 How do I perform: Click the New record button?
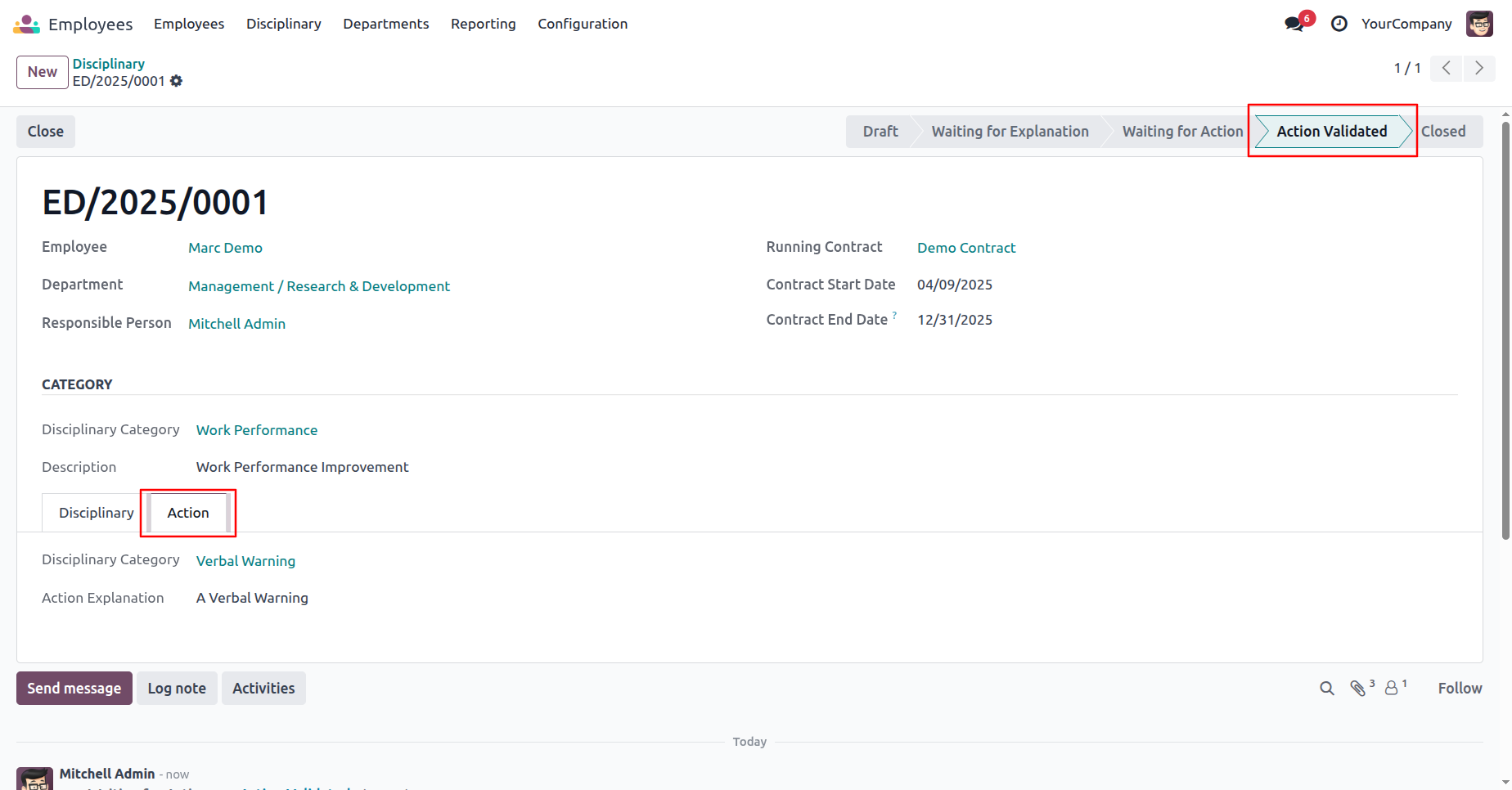43,72
